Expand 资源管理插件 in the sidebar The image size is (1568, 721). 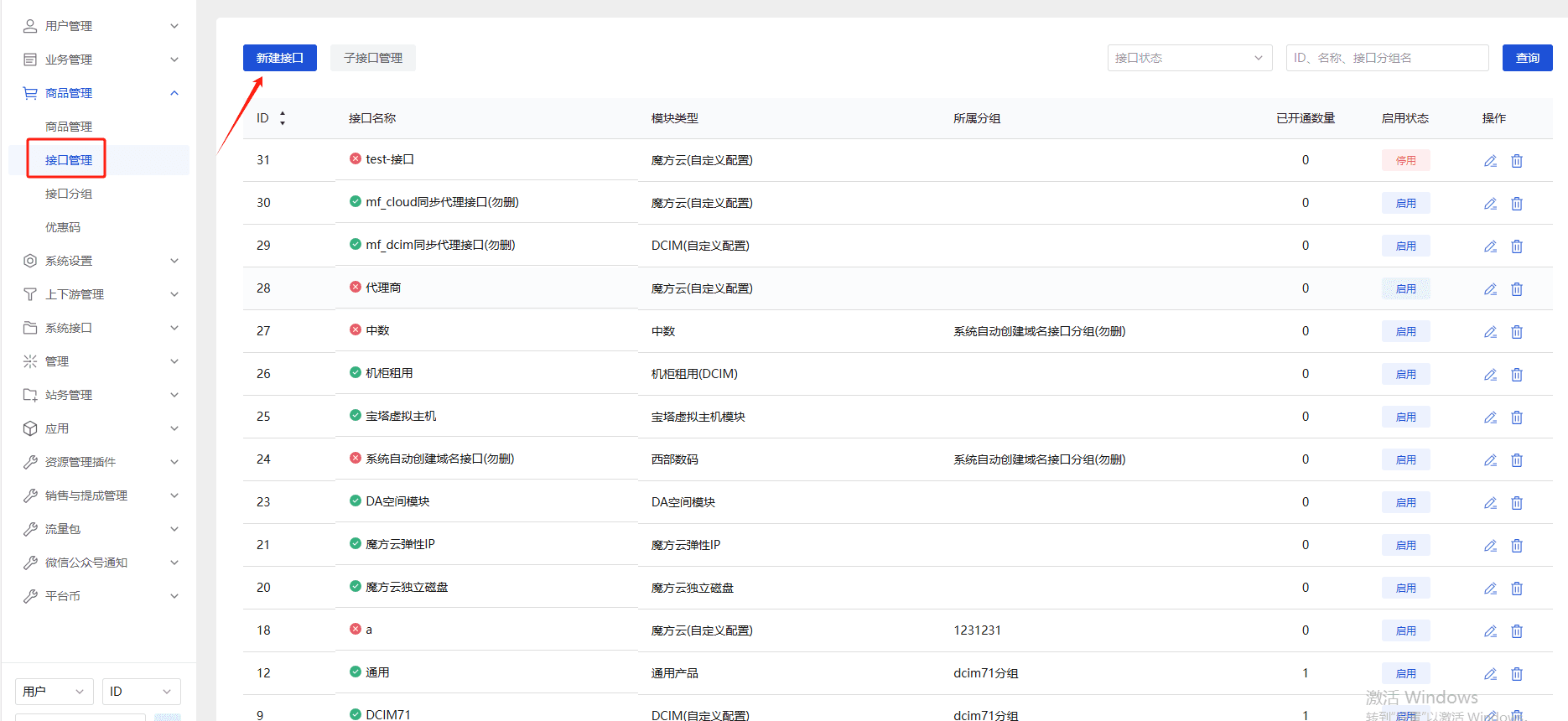(101, 462)
